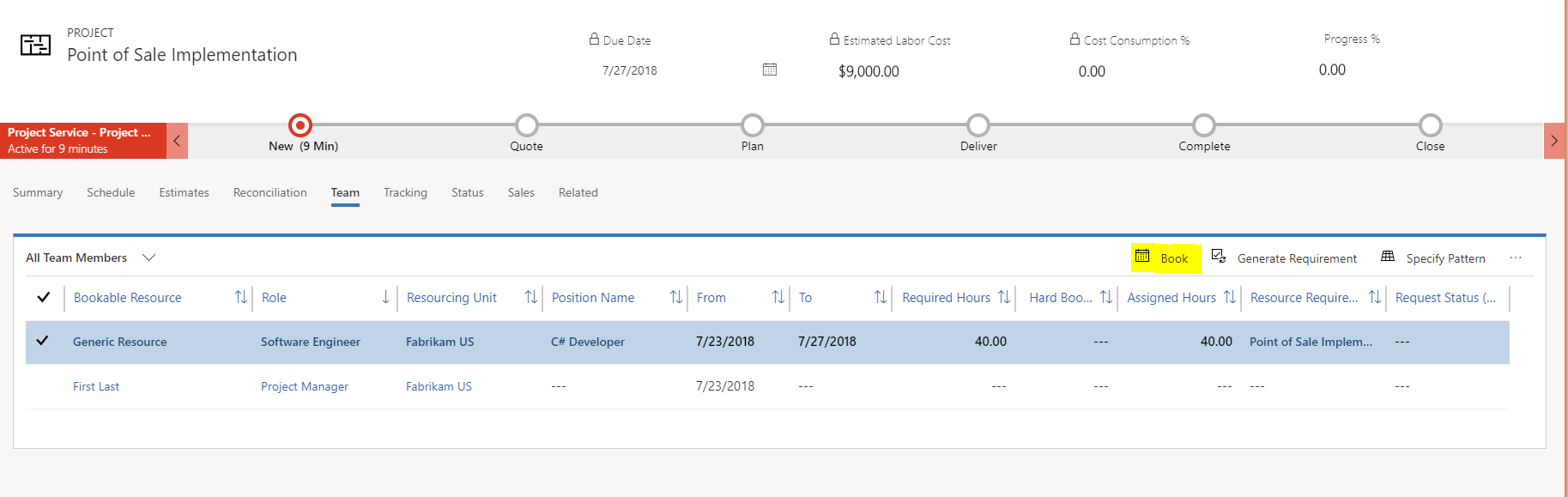Switch to the Schedule tab
Image resolution: width=1568 pixels, height=497 pixels.
click(x=111, y=192)
